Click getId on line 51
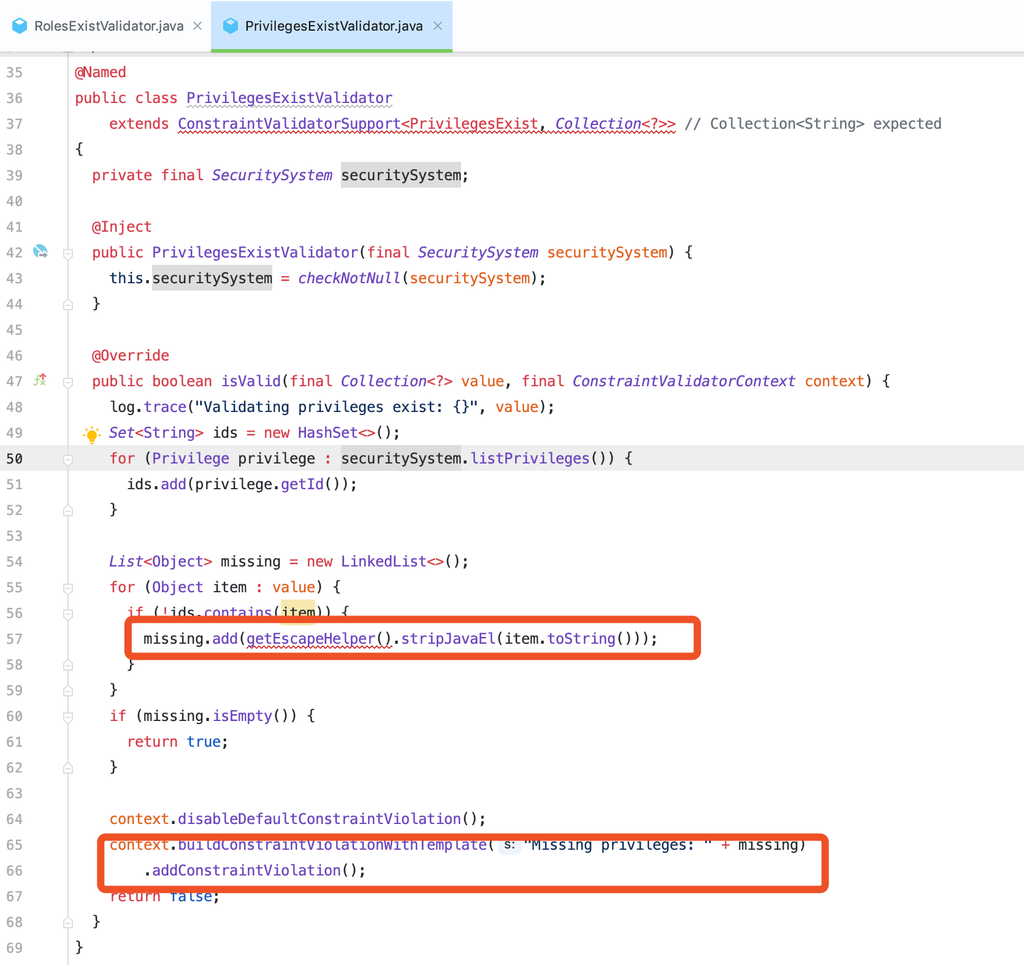This screenshot has width=1024, height=965. [x=302, y=484]
